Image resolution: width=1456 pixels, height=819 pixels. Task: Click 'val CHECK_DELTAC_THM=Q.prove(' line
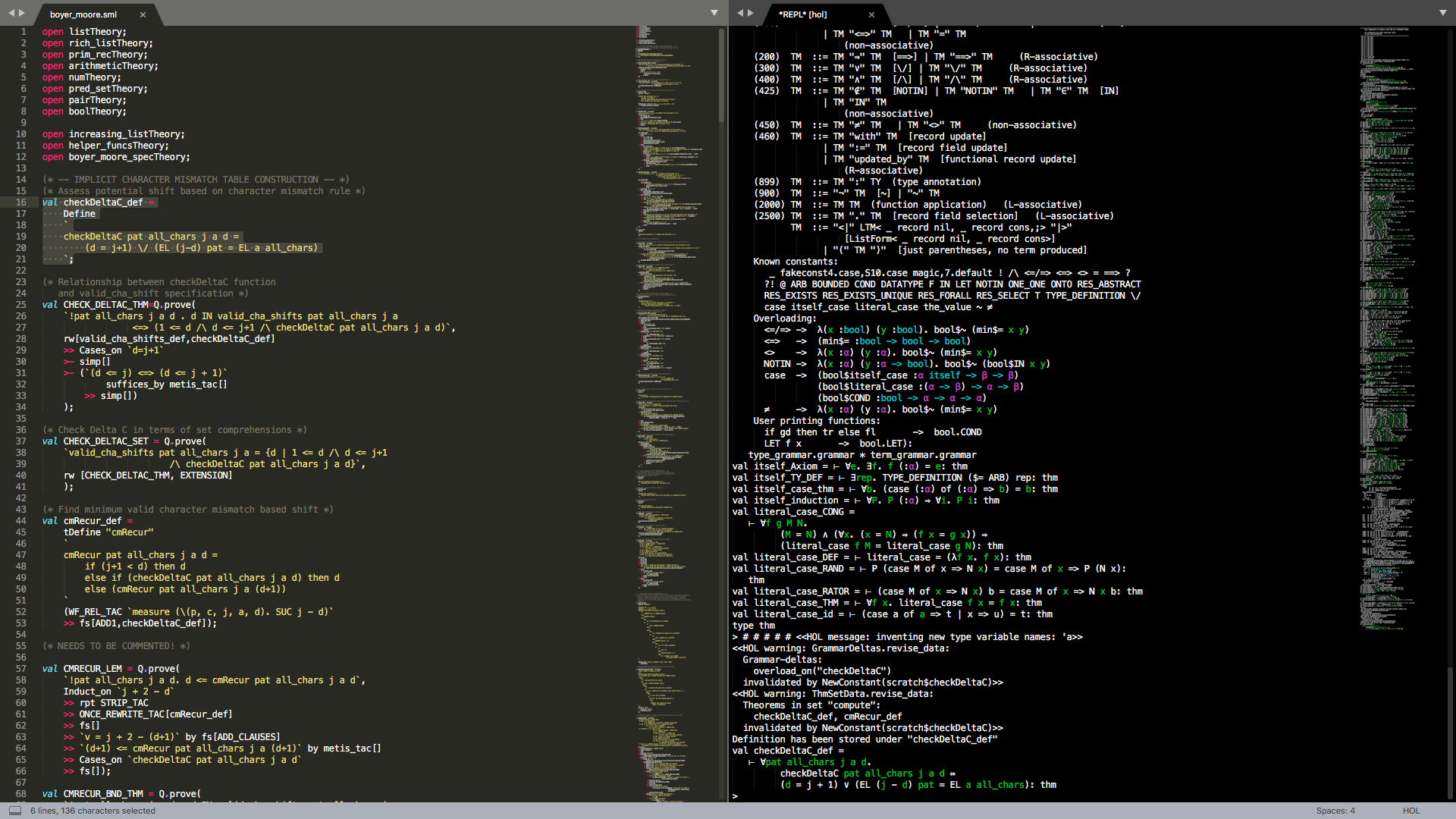(119, 305)
